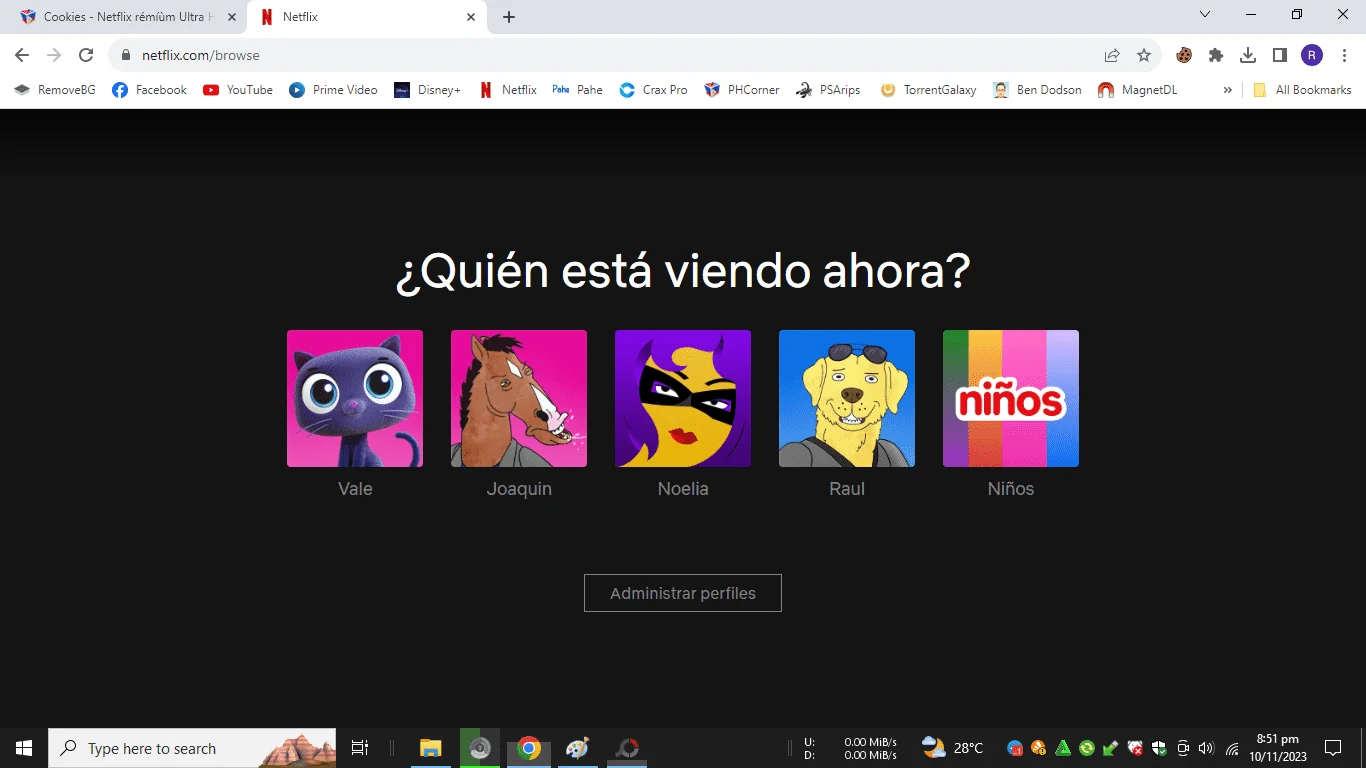Screen dimensions: 1366x768
Task: Close the Cookies - Netflix tab
Action: click(x=231, y=17)
